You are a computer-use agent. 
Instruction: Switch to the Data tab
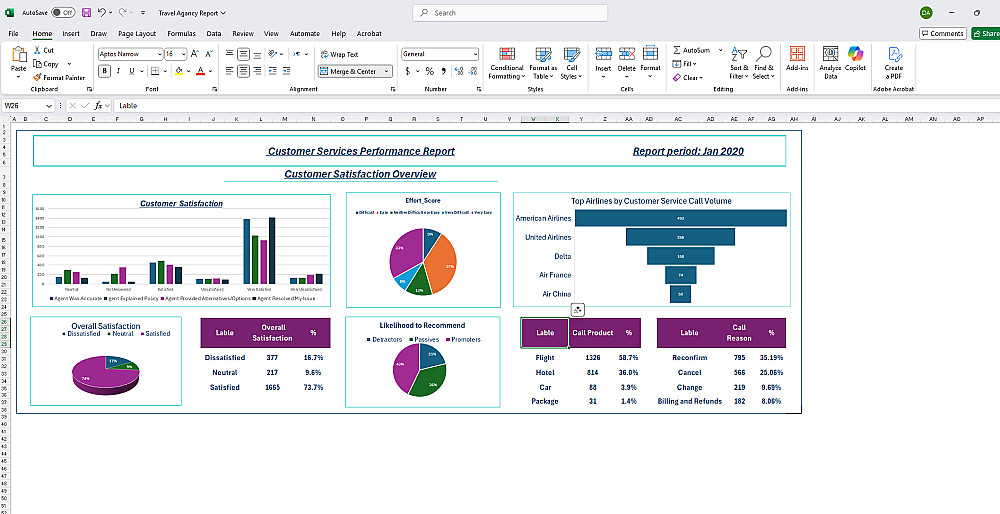(x=214, y=33)
